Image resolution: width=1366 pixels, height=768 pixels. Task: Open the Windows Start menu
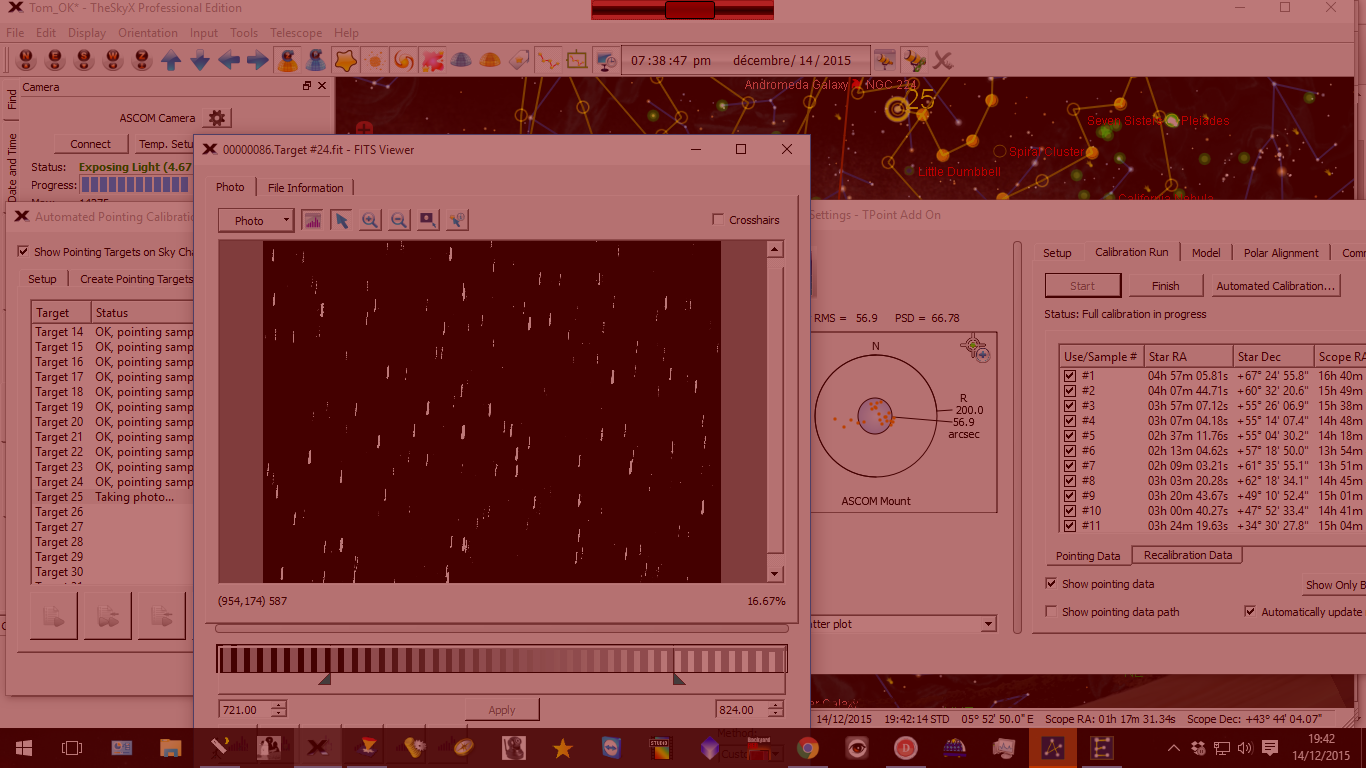pyautogui.click(x=24, y=747)
